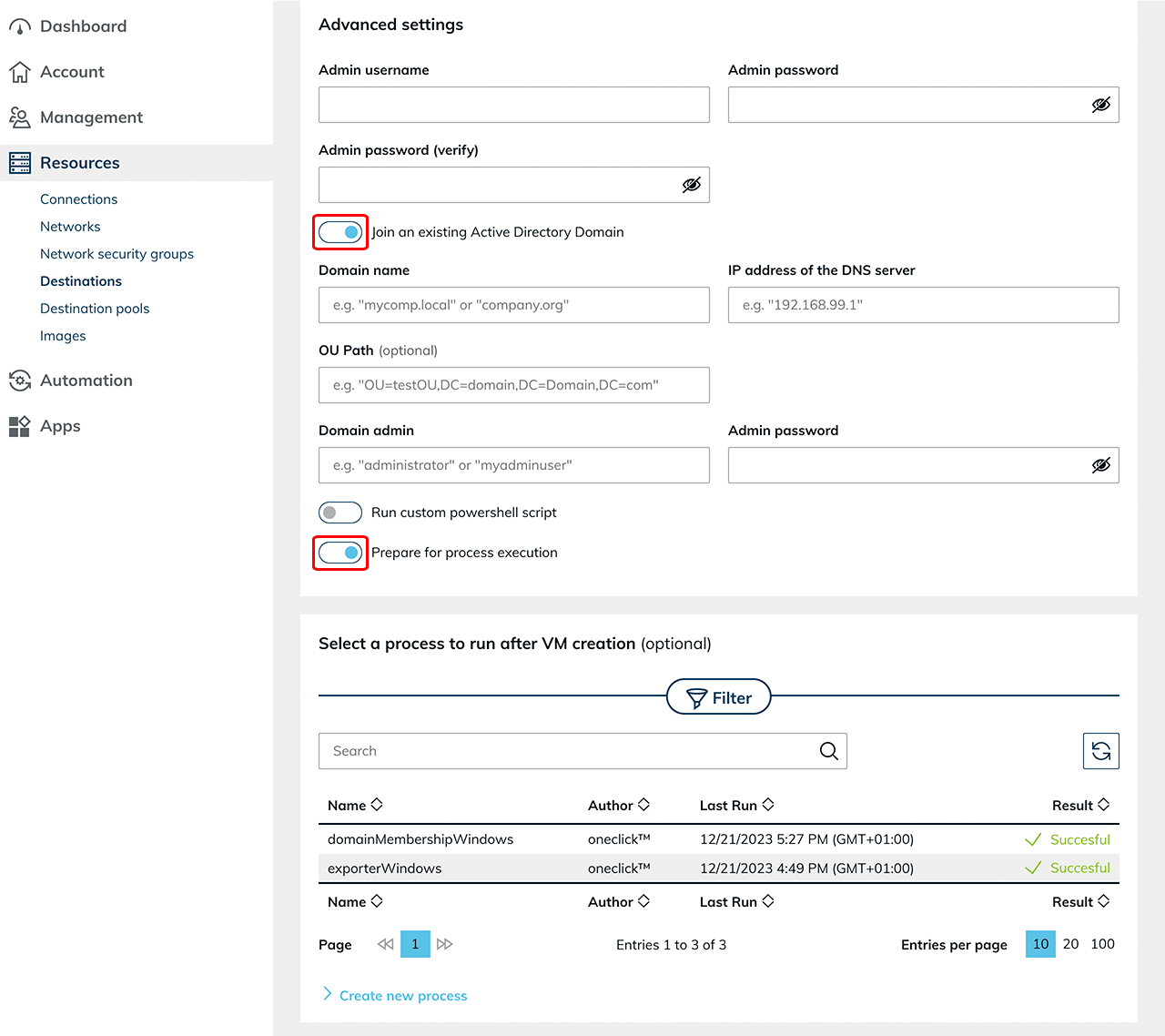Image resolution: width=1165 pixels, height=1036 pixels.
Task: Enable Run custom powershell script toggle
Action: coord(340,513)
